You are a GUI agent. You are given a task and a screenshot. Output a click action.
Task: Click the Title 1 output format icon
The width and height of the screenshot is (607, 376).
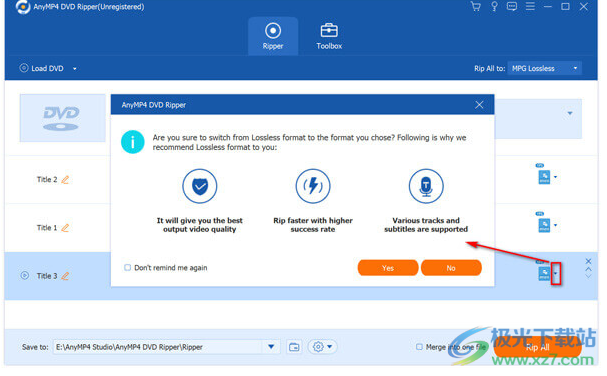(544, 225)
